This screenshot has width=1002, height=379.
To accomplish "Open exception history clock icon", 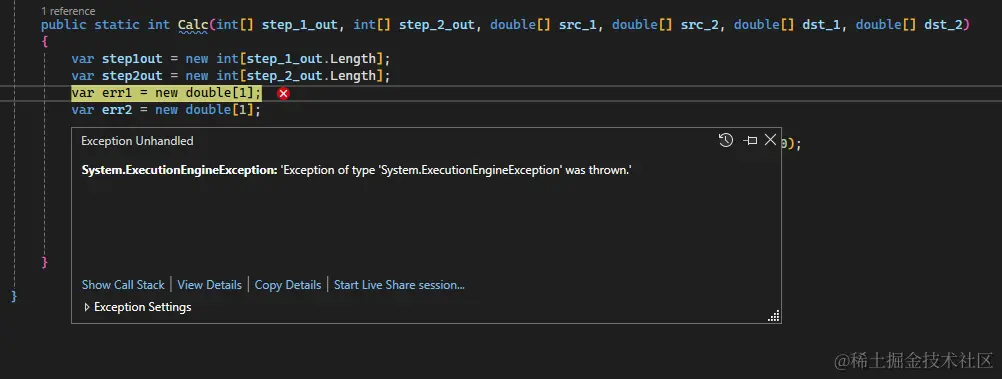I will pyautogui.click(x=726, y=141).
